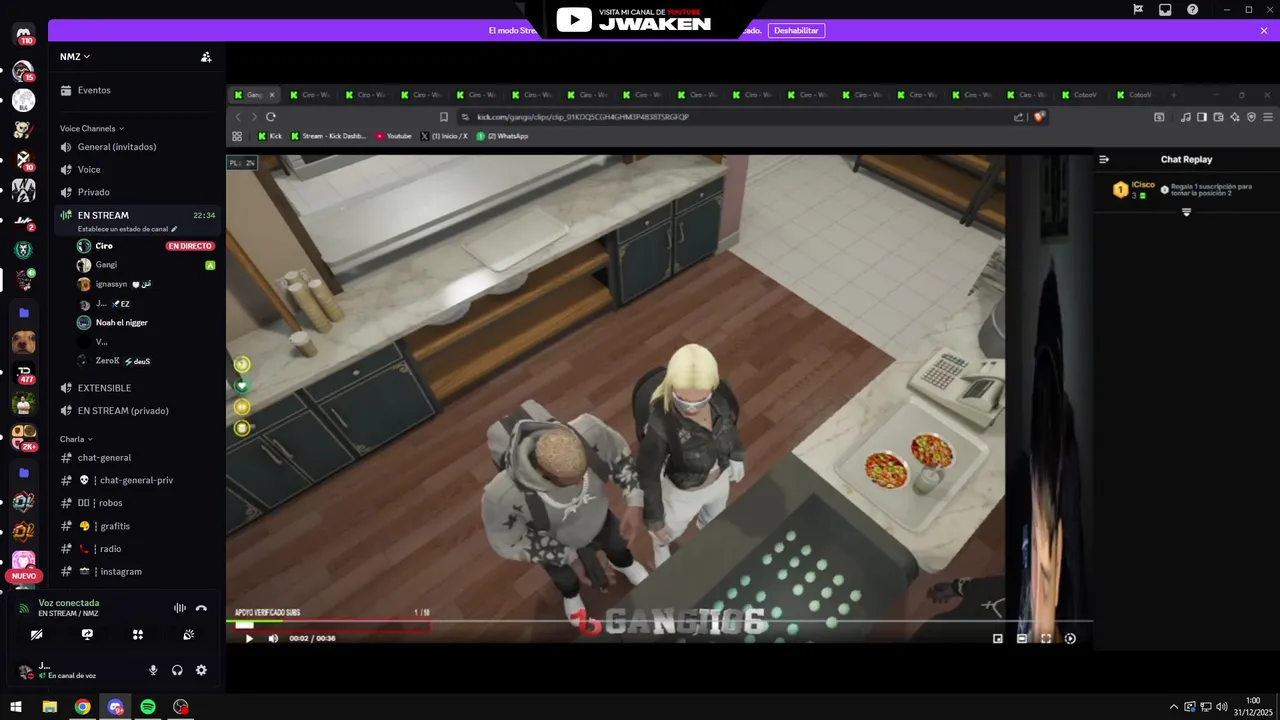
Task: Deafen audio with the headphones icon
Action: tap(177, 670)
